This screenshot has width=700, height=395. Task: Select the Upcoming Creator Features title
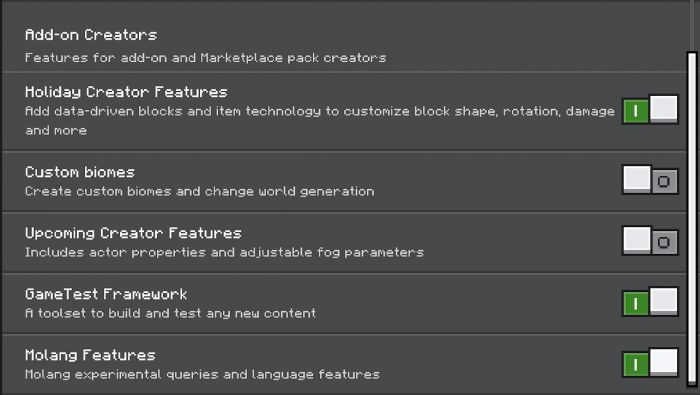pos(133,233)
